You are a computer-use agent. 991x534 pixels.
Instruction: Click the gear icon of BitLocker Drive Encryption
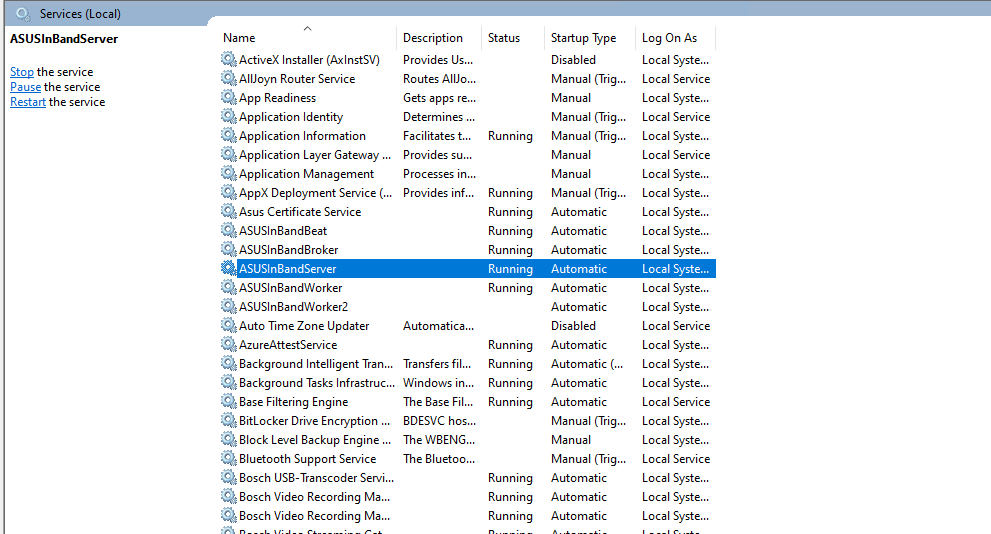(228, 420)
